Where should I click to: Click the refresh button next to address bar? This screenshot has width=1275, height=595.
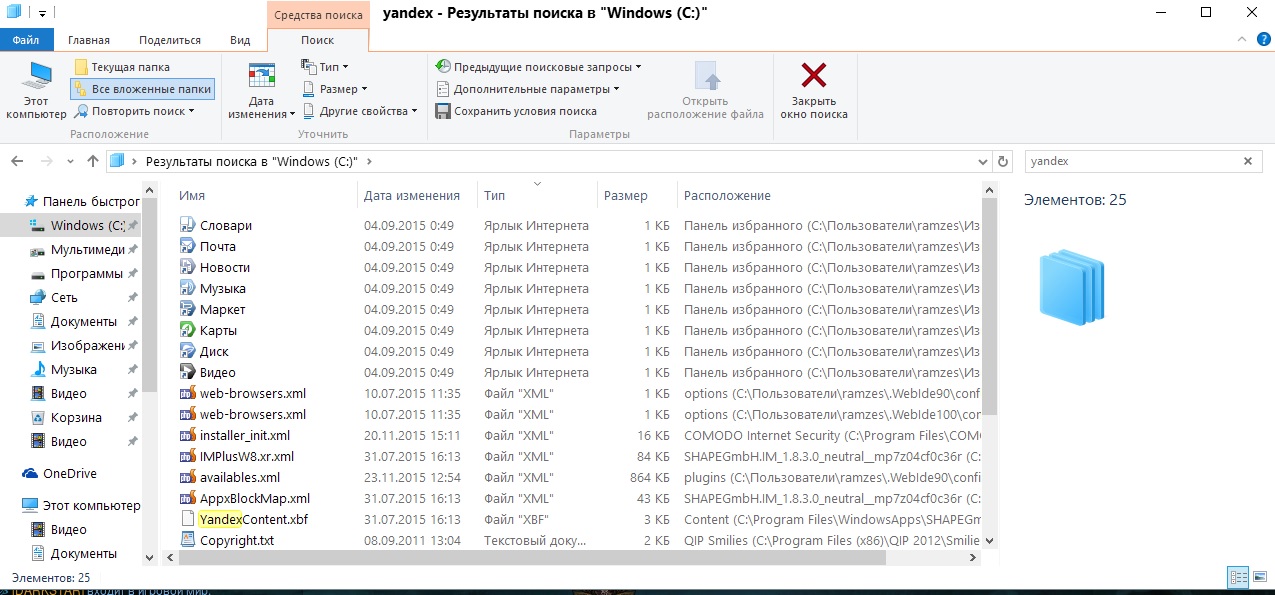1004,161
